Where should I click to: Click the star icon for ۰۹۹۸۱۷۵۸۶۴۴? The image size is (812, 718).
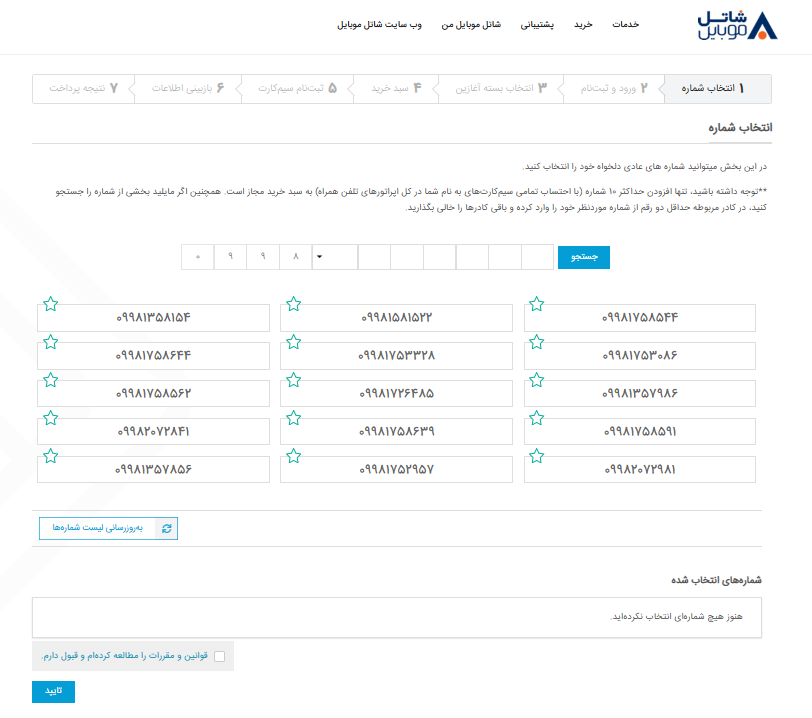tap(50, 342)
